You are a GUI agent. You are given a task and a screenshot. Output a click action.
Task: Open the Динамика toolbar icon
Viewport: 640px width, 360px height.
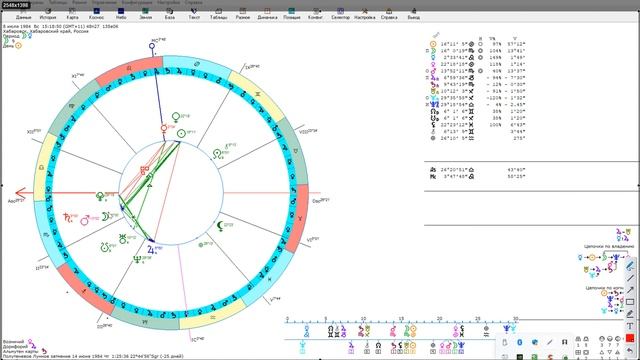click(x=267, y=14)
